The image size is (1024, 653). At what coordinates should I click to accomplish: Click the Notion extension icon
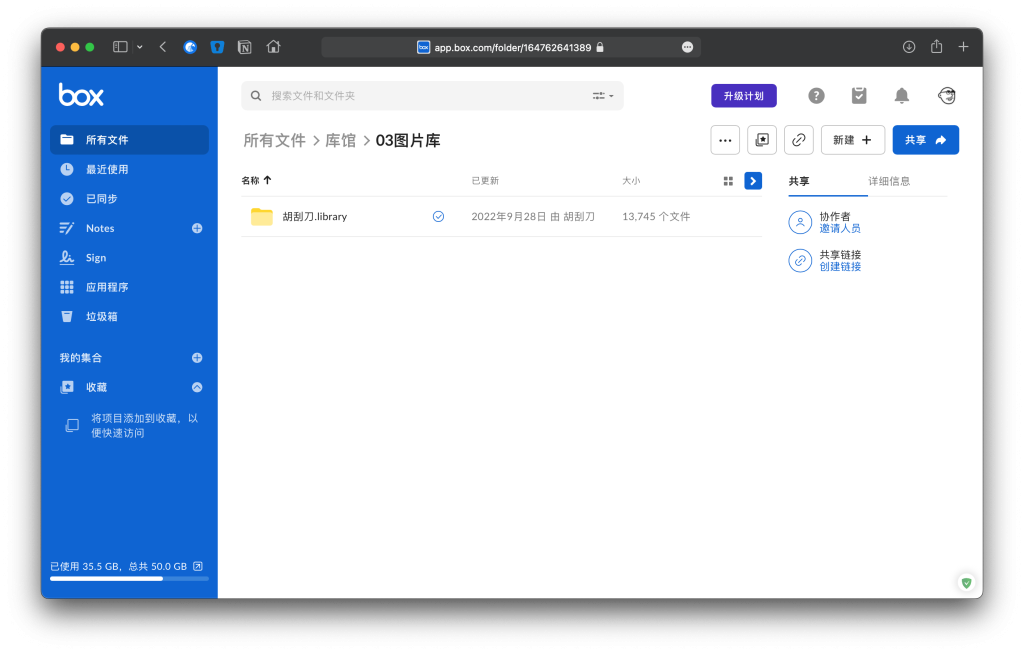click(x=245, y=47)
